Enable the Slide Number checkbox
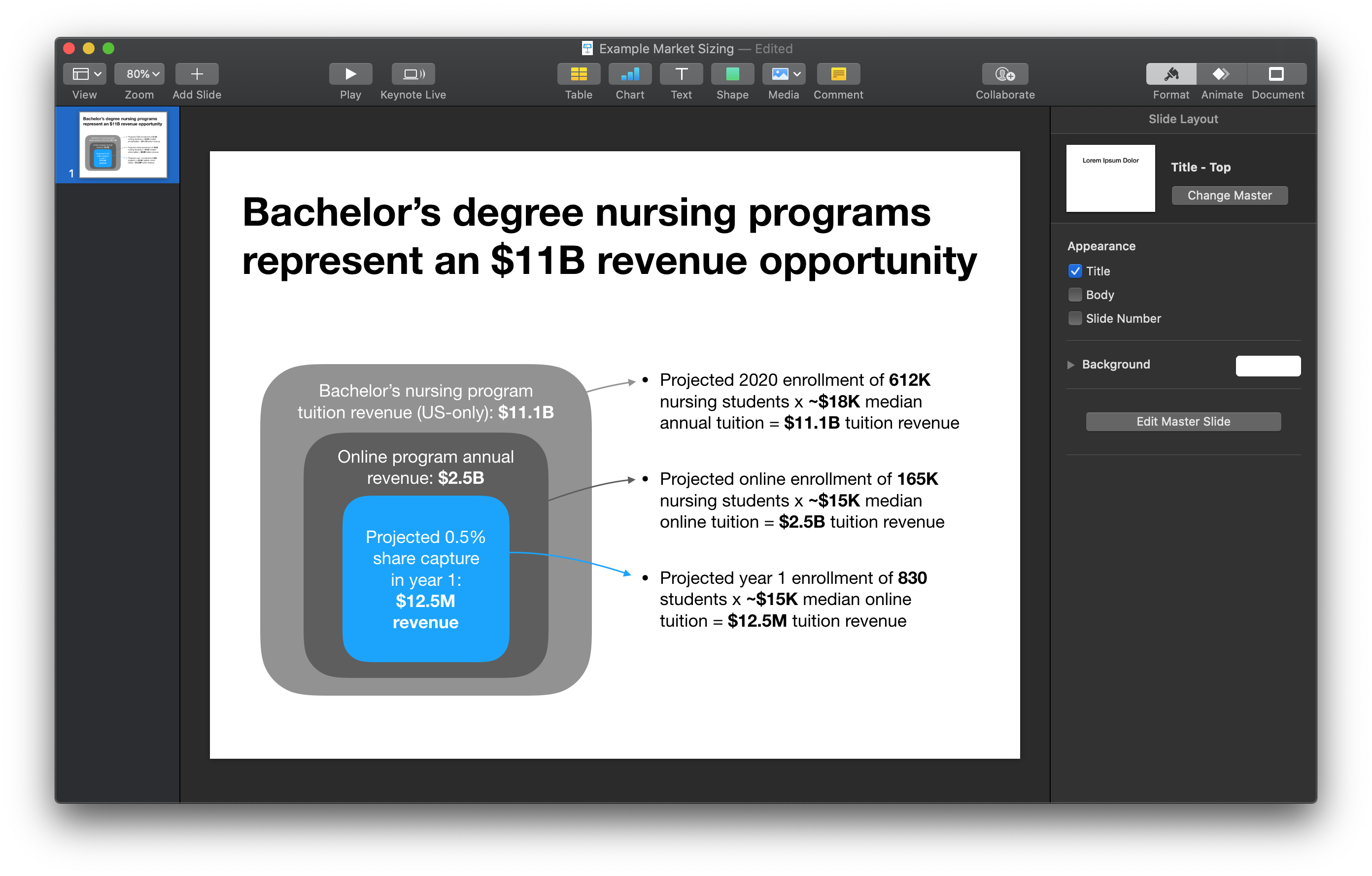The width and height of the screenshot is (1372, 876). pyautogui.click(x=1074, y=318)
